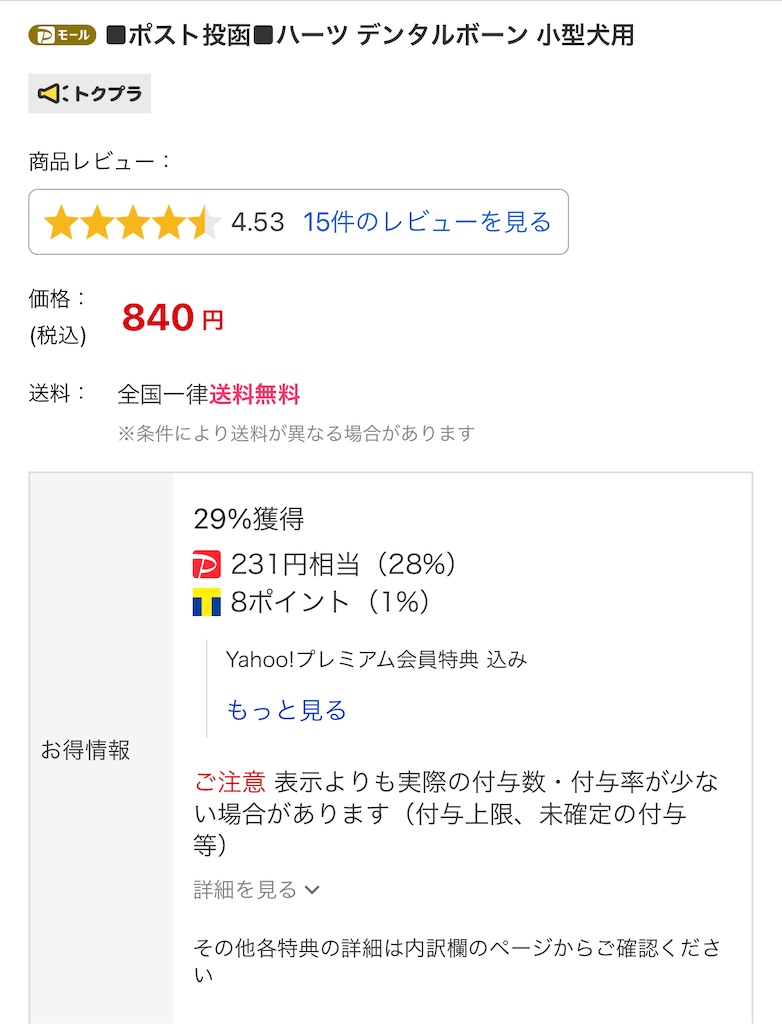Click the product title text
This screenshot has width=782, height=1024.
click(370, 35)
